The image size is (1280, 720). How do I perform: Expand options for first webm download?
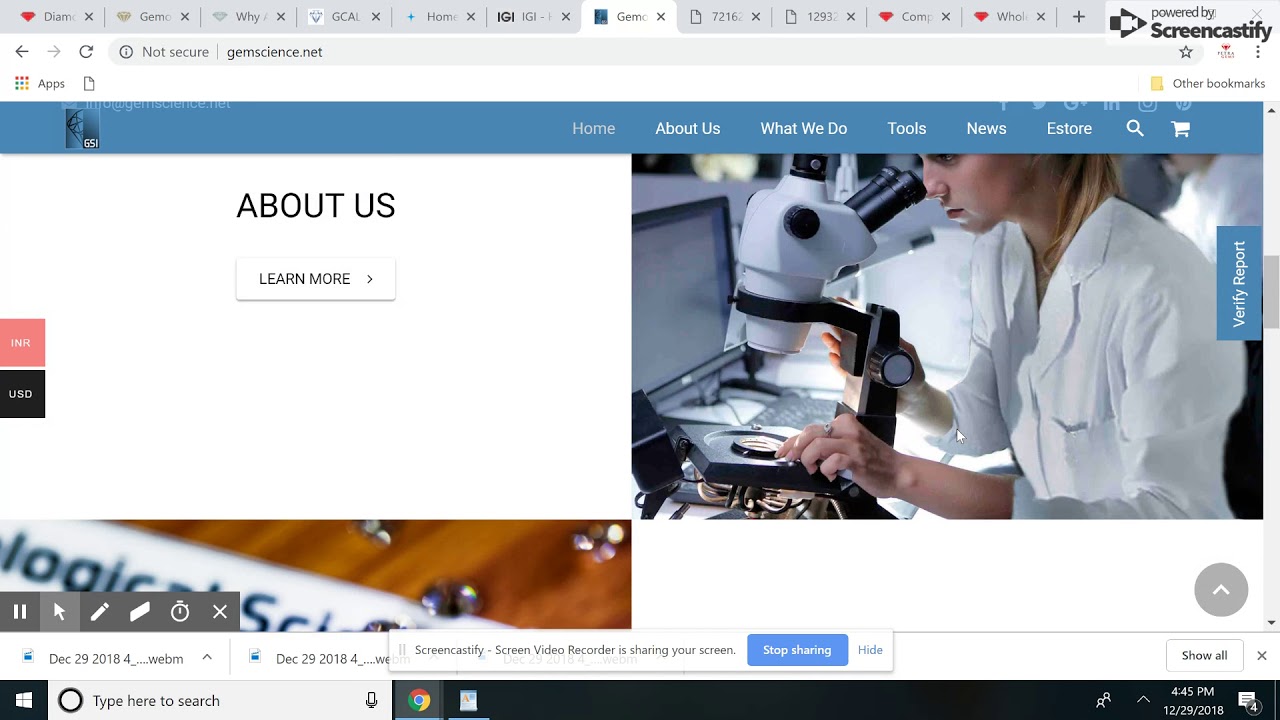(x=207, y=657)
